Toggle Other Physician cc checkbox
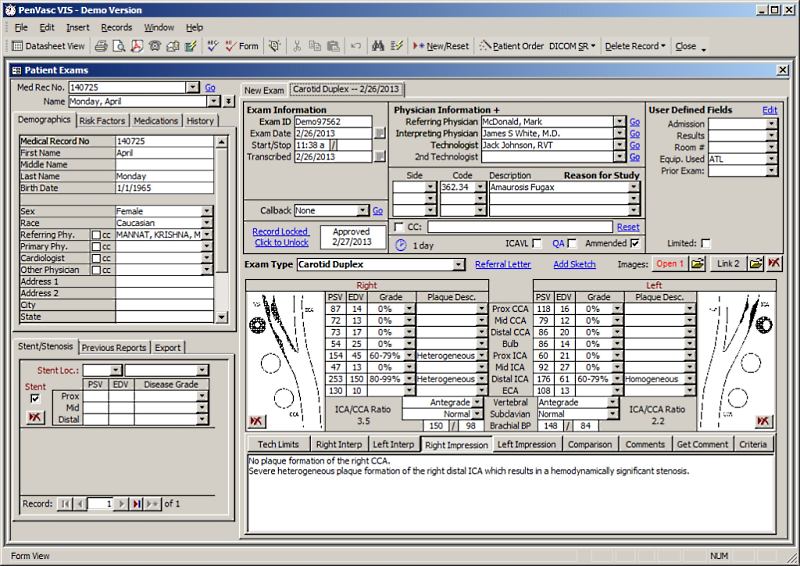Image resolution: width=800 pixels, height=566 pixels. point(96,270)
